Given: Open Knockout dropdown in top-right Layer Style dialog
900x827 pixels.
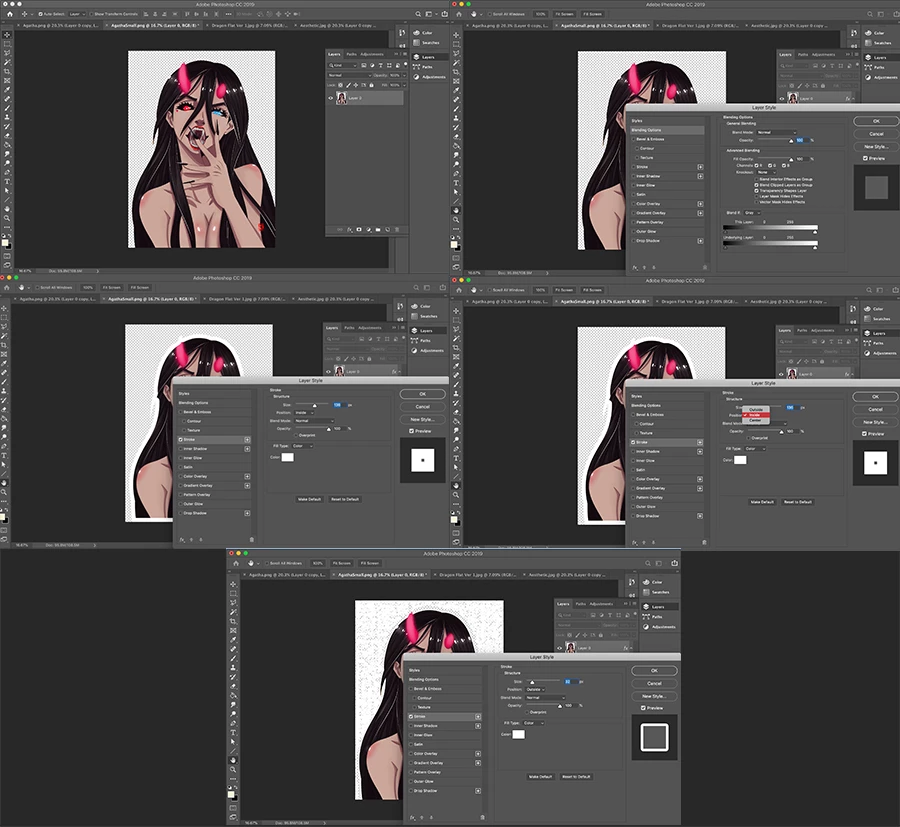Looking at the screenshot, I should 766,172.
